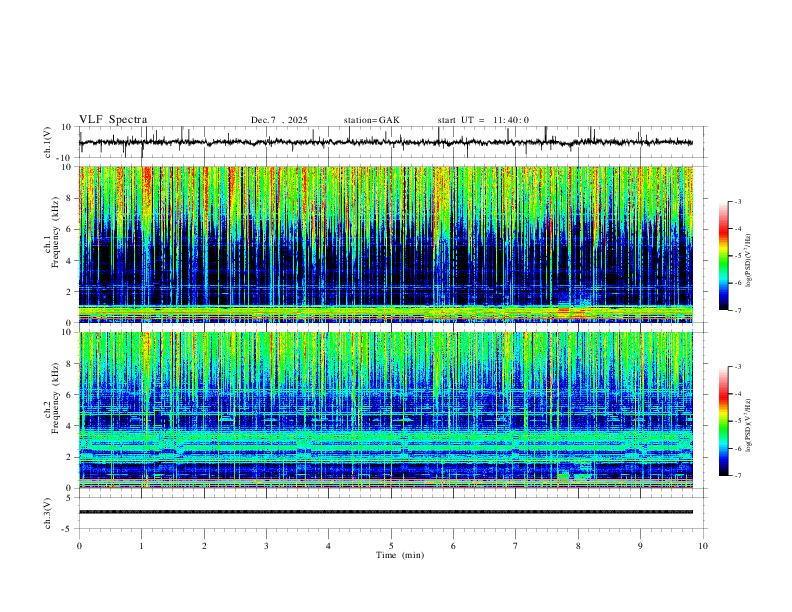Click the ch.1 spectrogram panel
Viewport: 792px width, 612px height.
(386, 244)
